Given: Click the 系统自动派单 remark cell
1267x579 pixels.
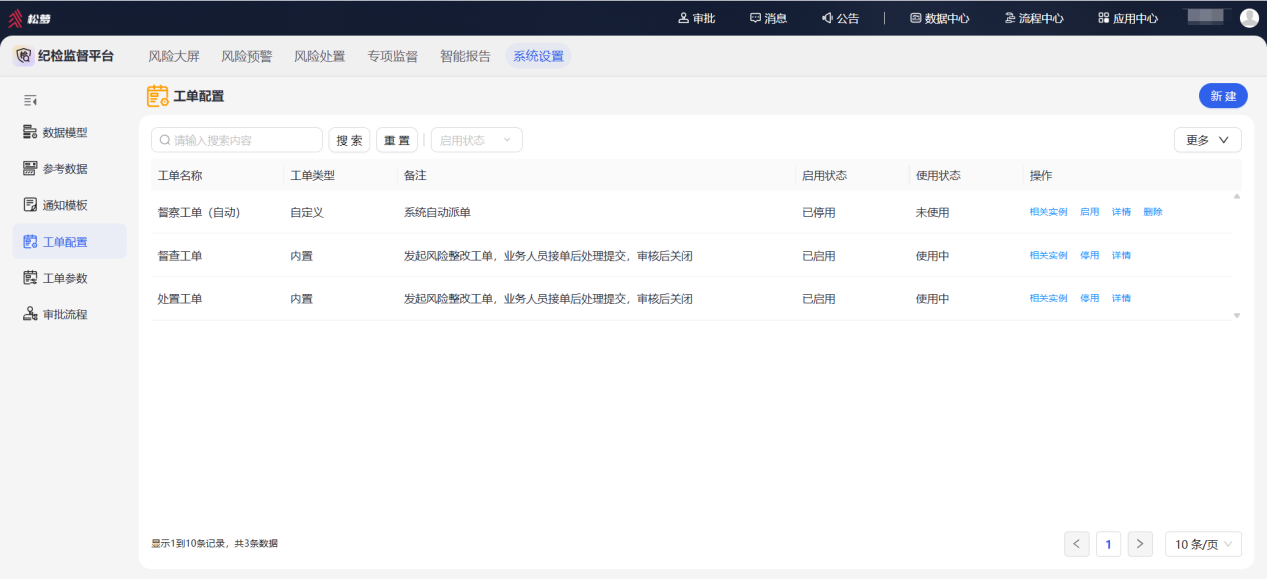Looking at the screenshot, I should [x=437, y=212].
